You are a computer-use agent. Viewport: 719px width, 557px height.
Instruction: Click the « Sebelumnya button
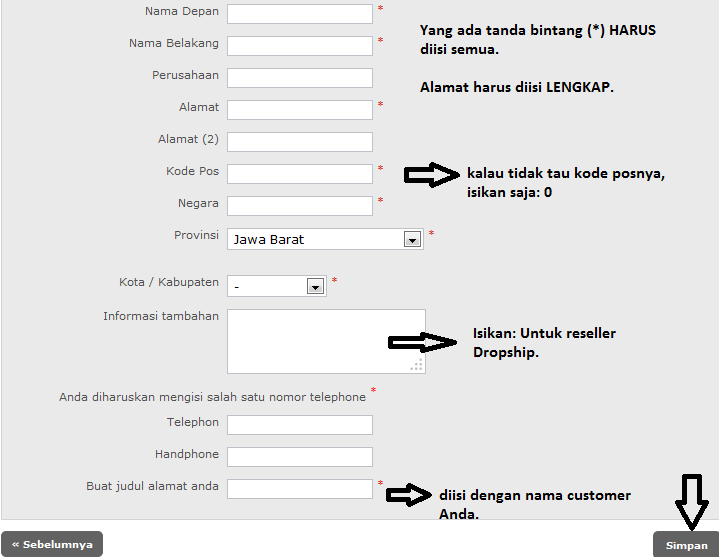(x=52, y=545)
